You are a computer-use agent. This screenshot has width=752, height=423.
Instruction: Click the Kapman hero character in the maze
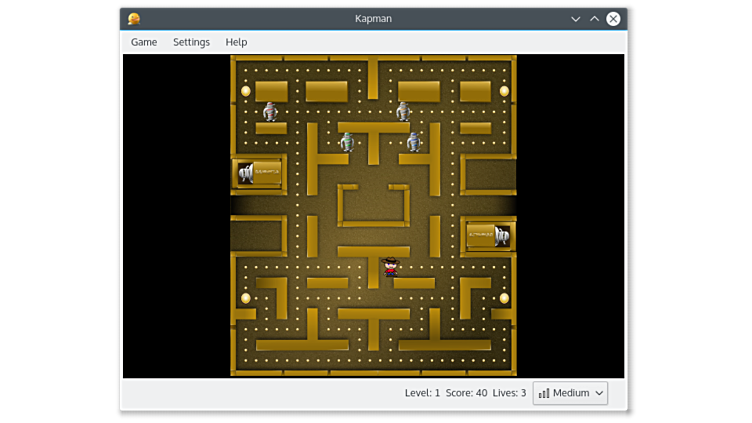click(390, 267)
